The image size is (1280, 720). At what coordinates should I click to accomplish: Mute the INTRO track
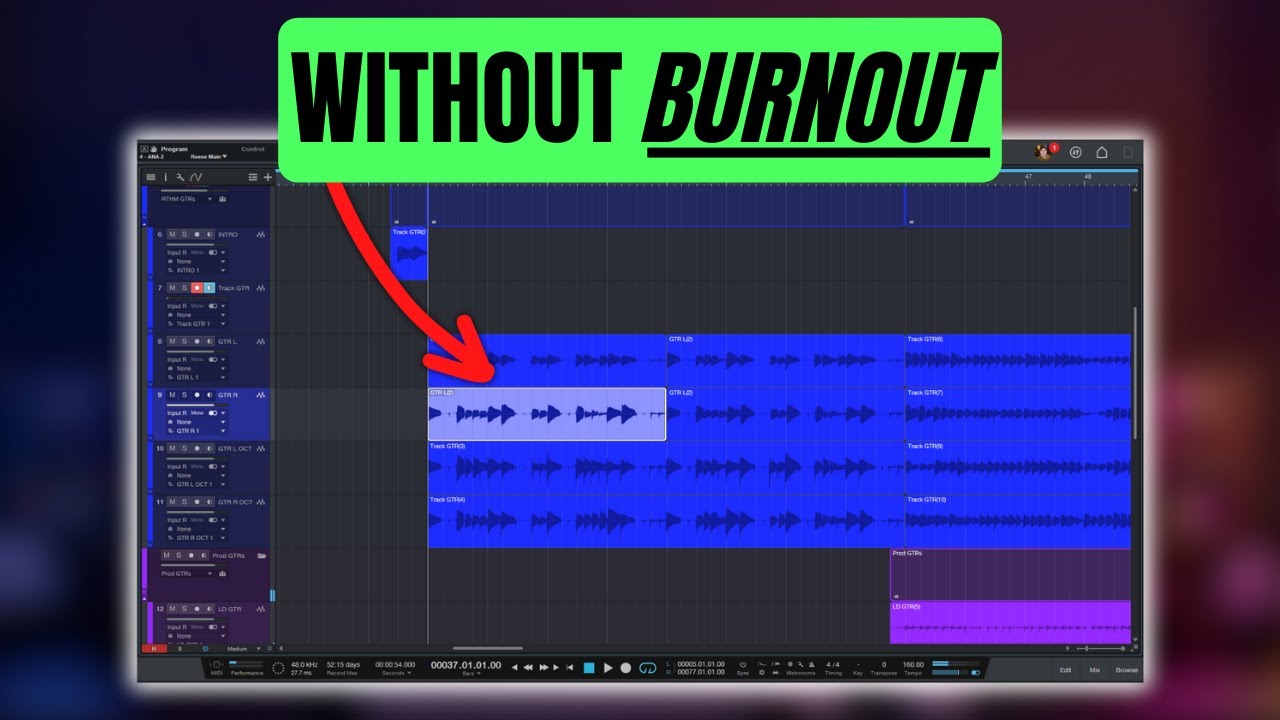[172, 234]
